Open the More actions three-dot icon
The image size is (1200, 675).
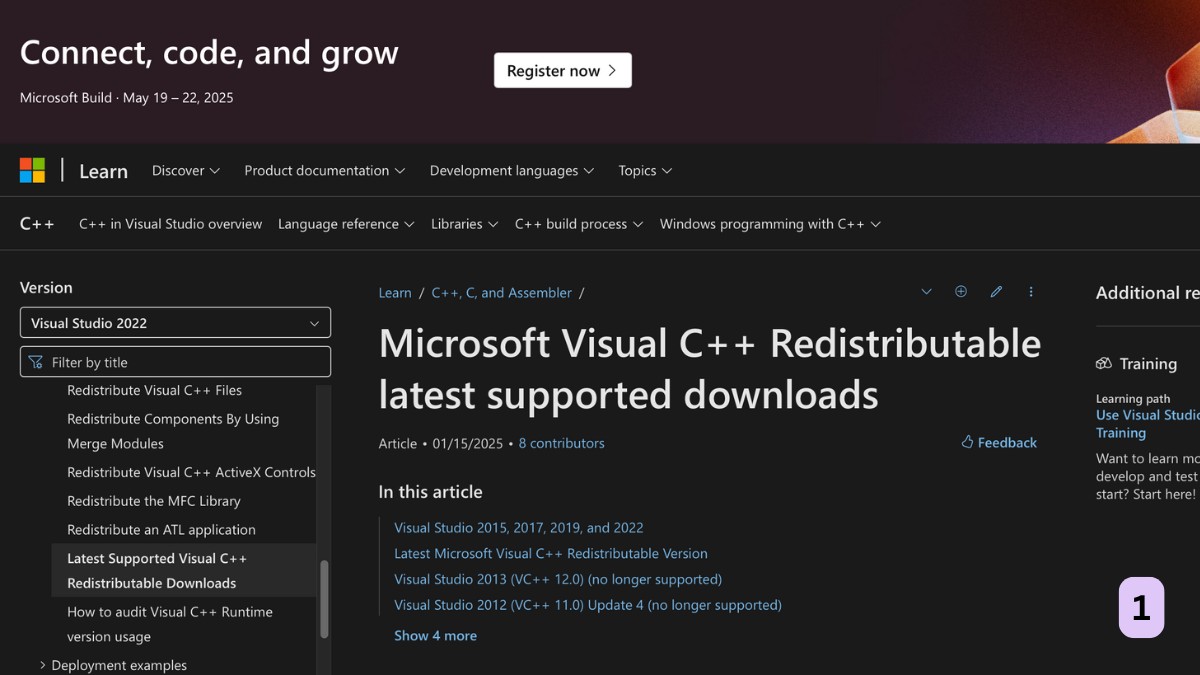coord(1031,291)
